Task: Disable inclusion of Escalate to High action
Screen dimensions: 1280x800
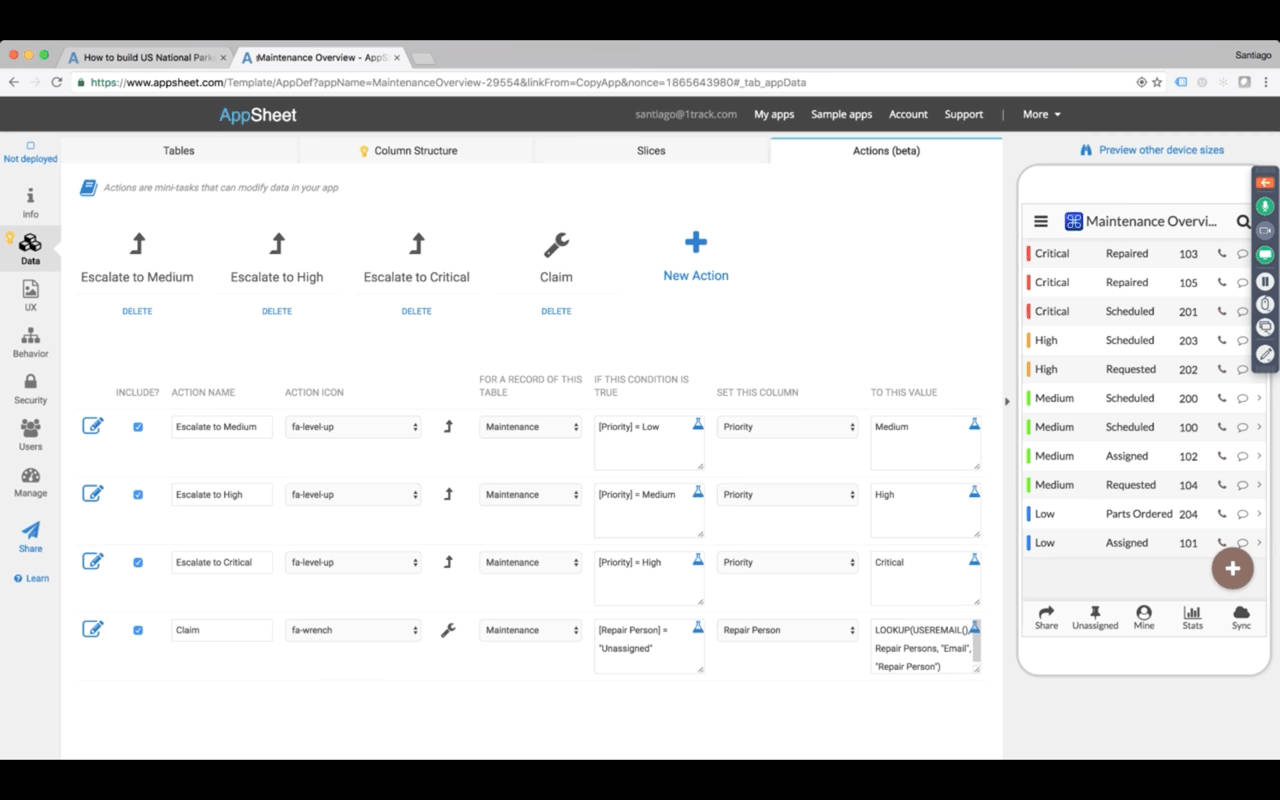Action: tap(137, 494)
